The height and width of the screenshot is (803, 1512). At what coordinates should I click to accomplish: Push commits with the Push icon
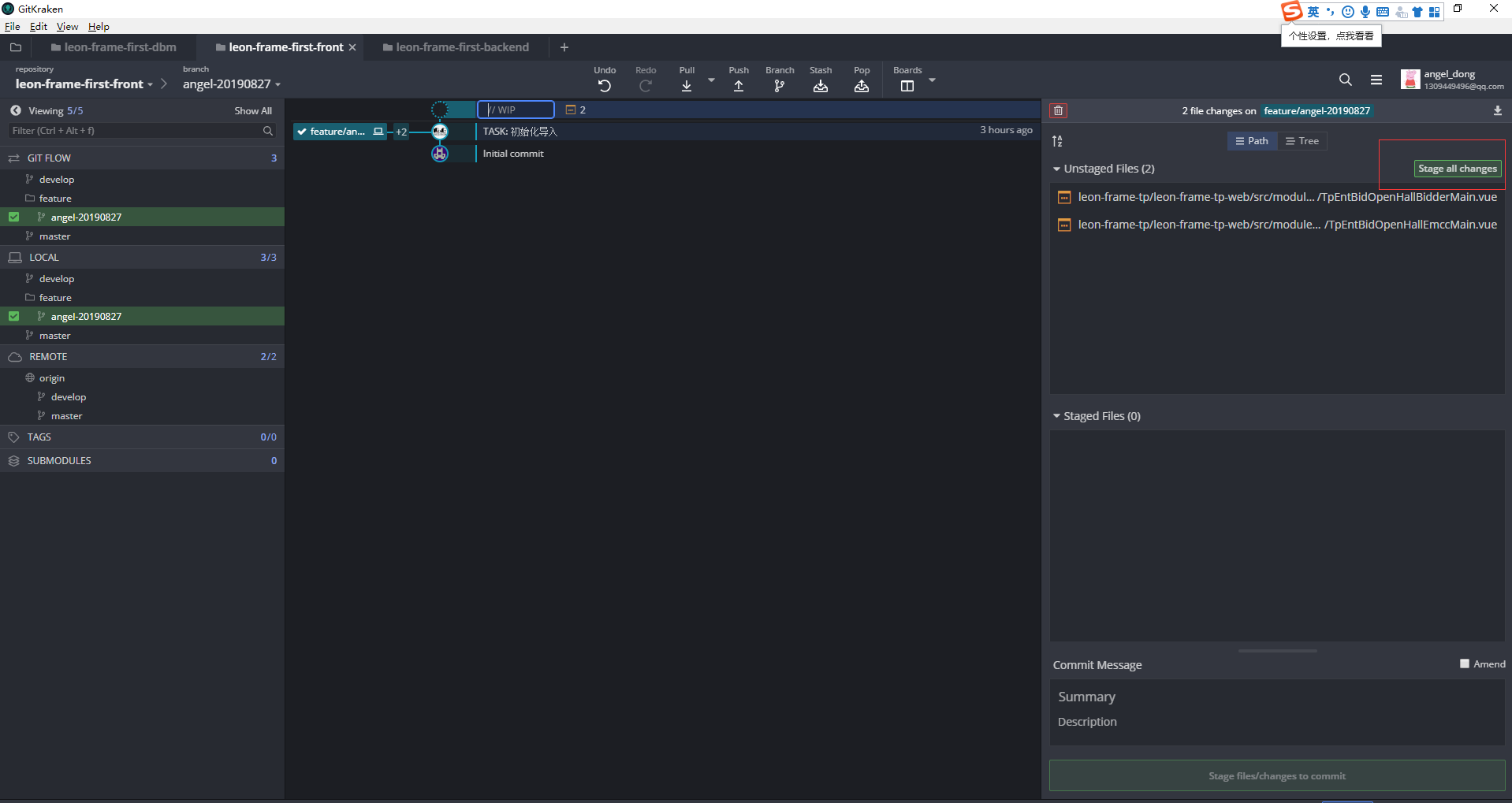739,86
